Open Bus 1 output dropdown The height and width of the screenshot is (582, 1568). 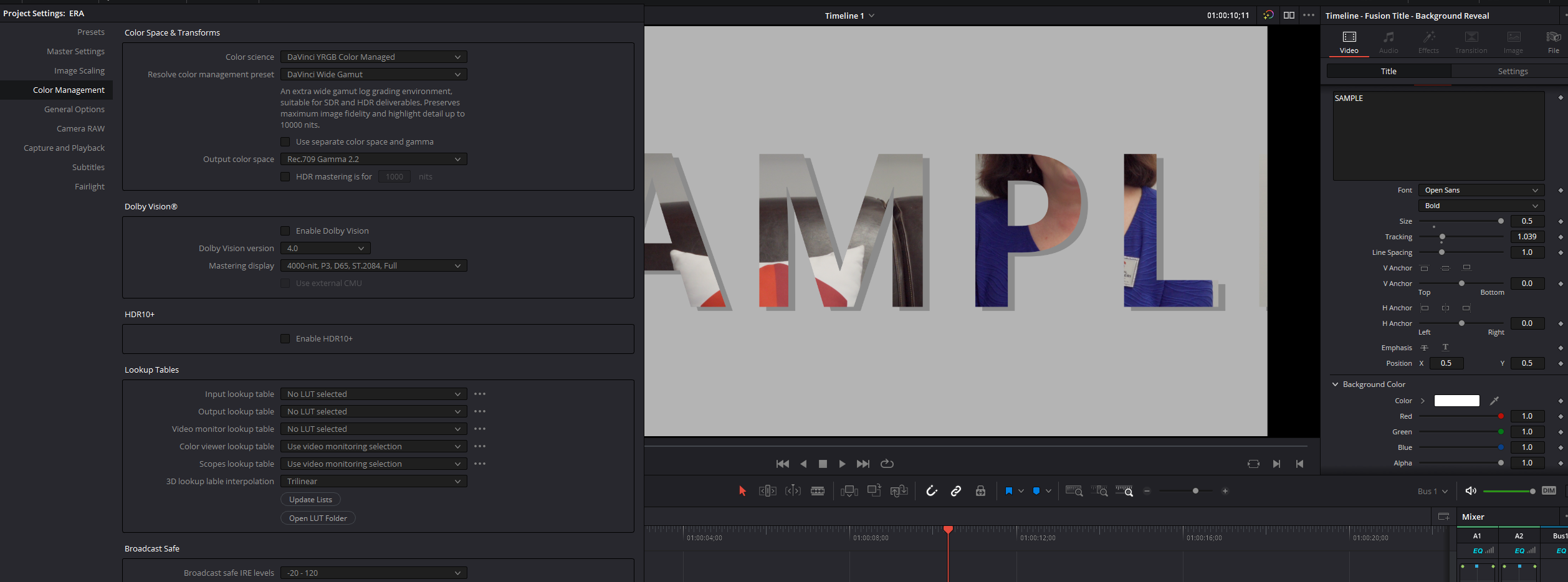tap(1432, 491)
